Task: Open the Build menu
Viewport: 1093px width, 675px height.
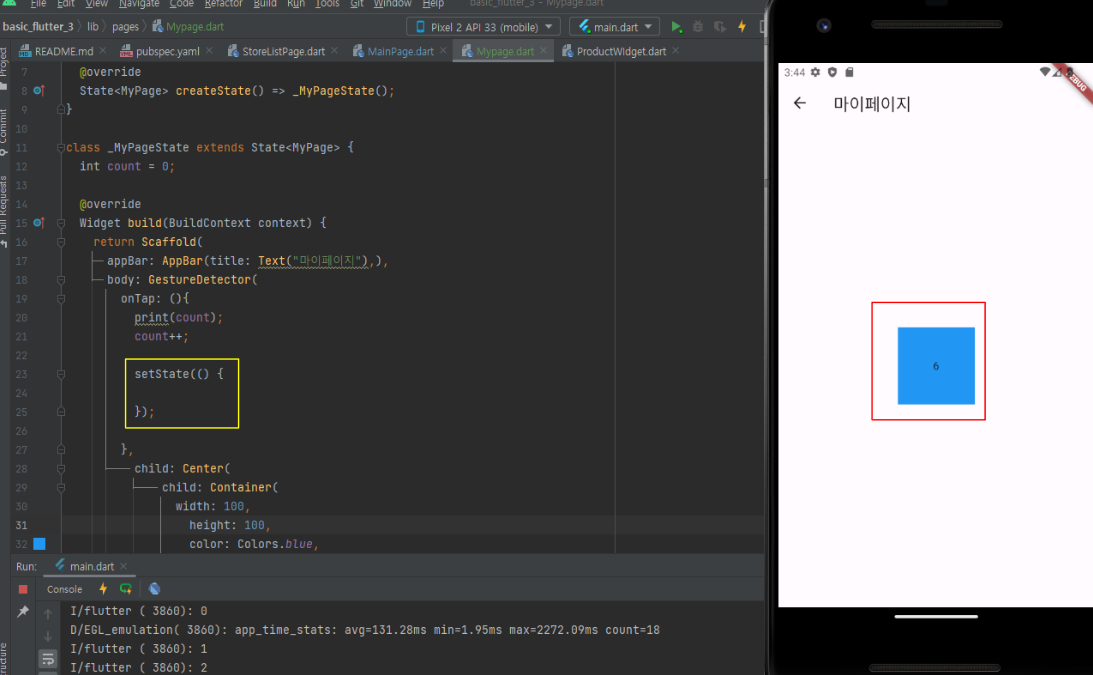Action: click(265, 3)
